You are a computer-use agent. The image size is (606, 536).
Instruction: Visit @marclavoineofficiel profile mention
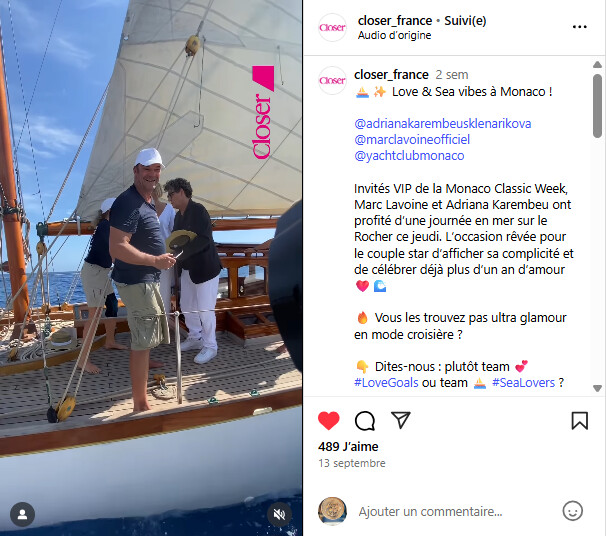tap(412, 140)
